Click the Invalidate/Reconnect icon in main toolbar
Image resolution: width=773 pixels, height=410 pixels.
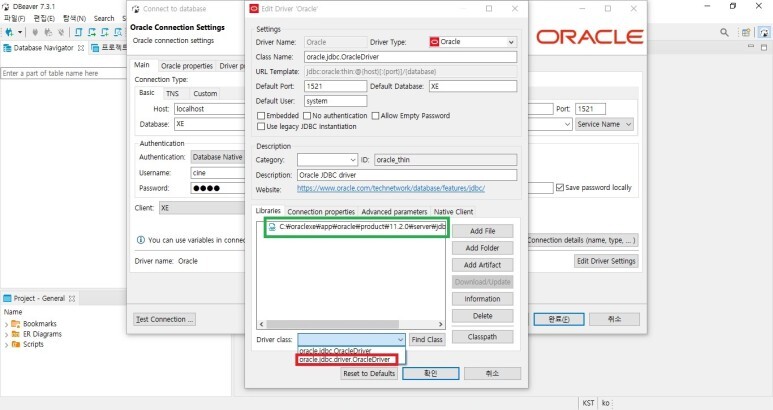pyautogui.click(x=48, y=32)
